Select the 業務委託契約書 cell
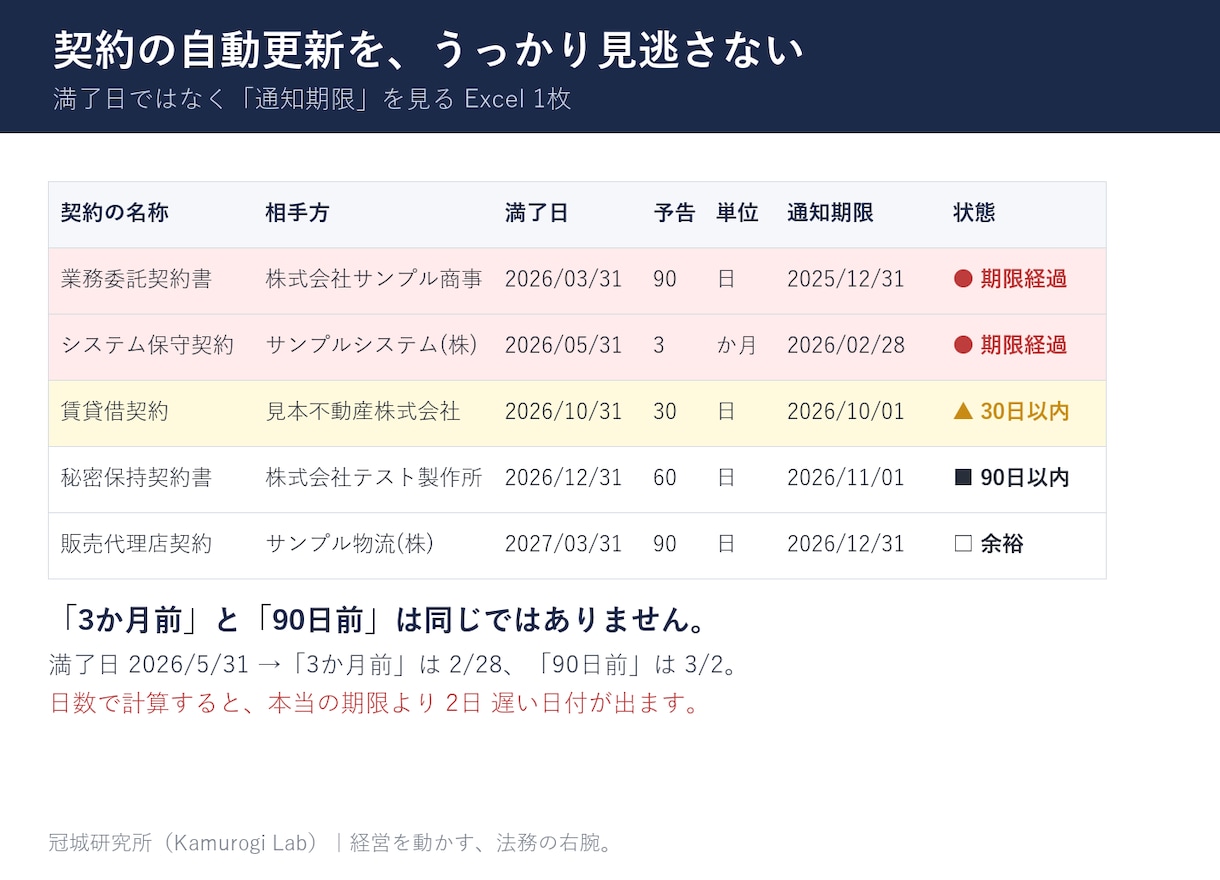Viewport: 1220px width, 880px height. tap(136, 279)
